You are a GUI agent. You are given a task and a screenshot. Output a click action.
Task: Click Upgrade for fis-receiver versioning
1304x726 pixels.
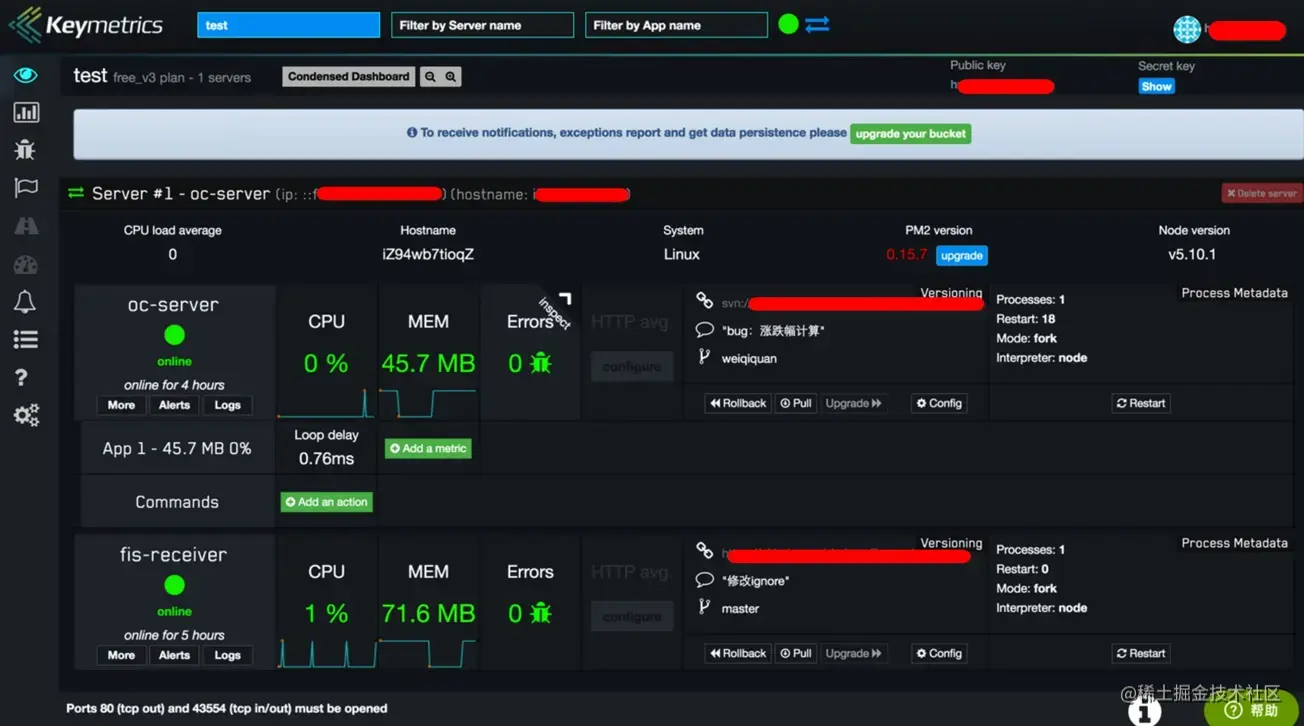(x=853, y=653)
